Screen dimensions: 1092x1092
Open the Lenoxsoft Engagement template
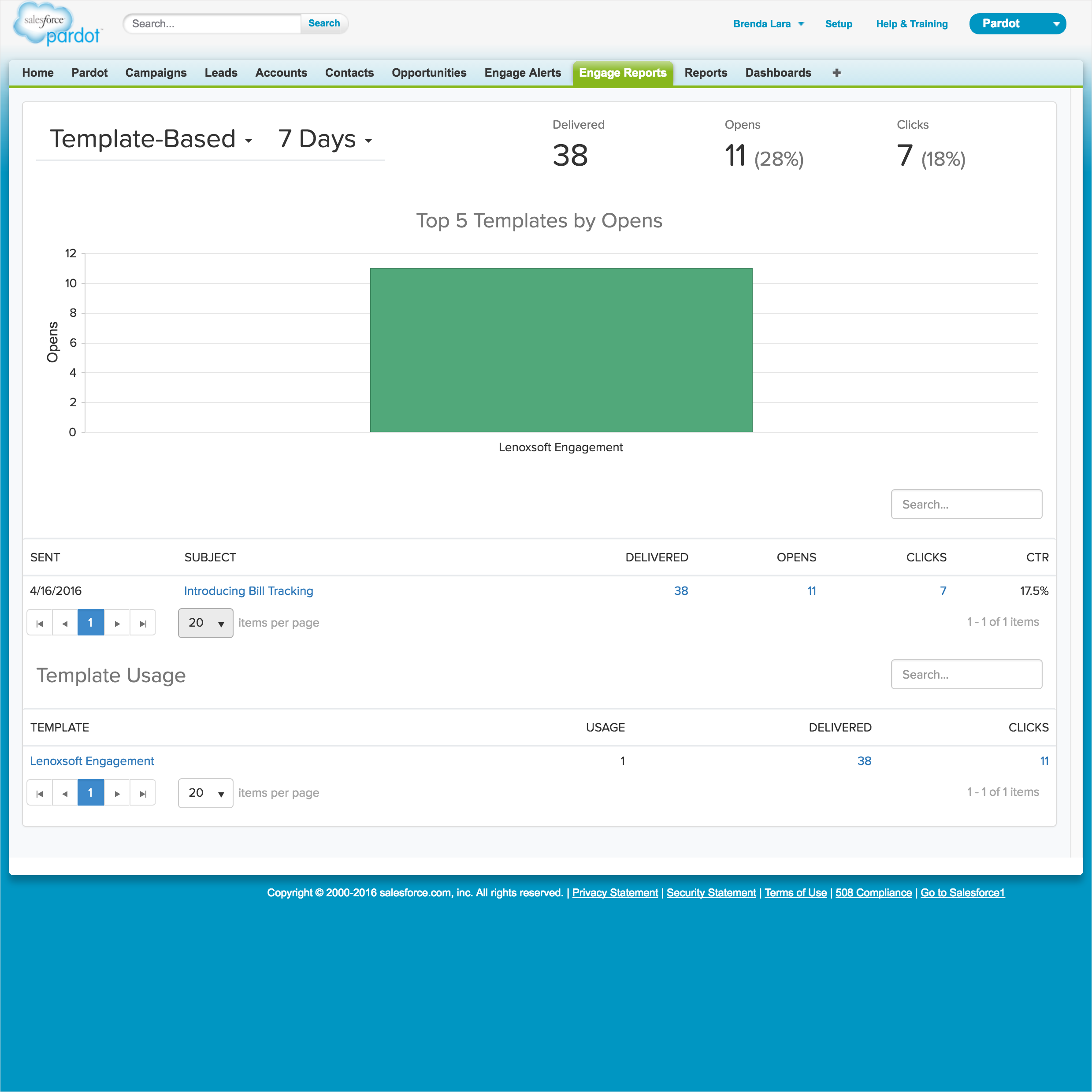pos(92,761)
